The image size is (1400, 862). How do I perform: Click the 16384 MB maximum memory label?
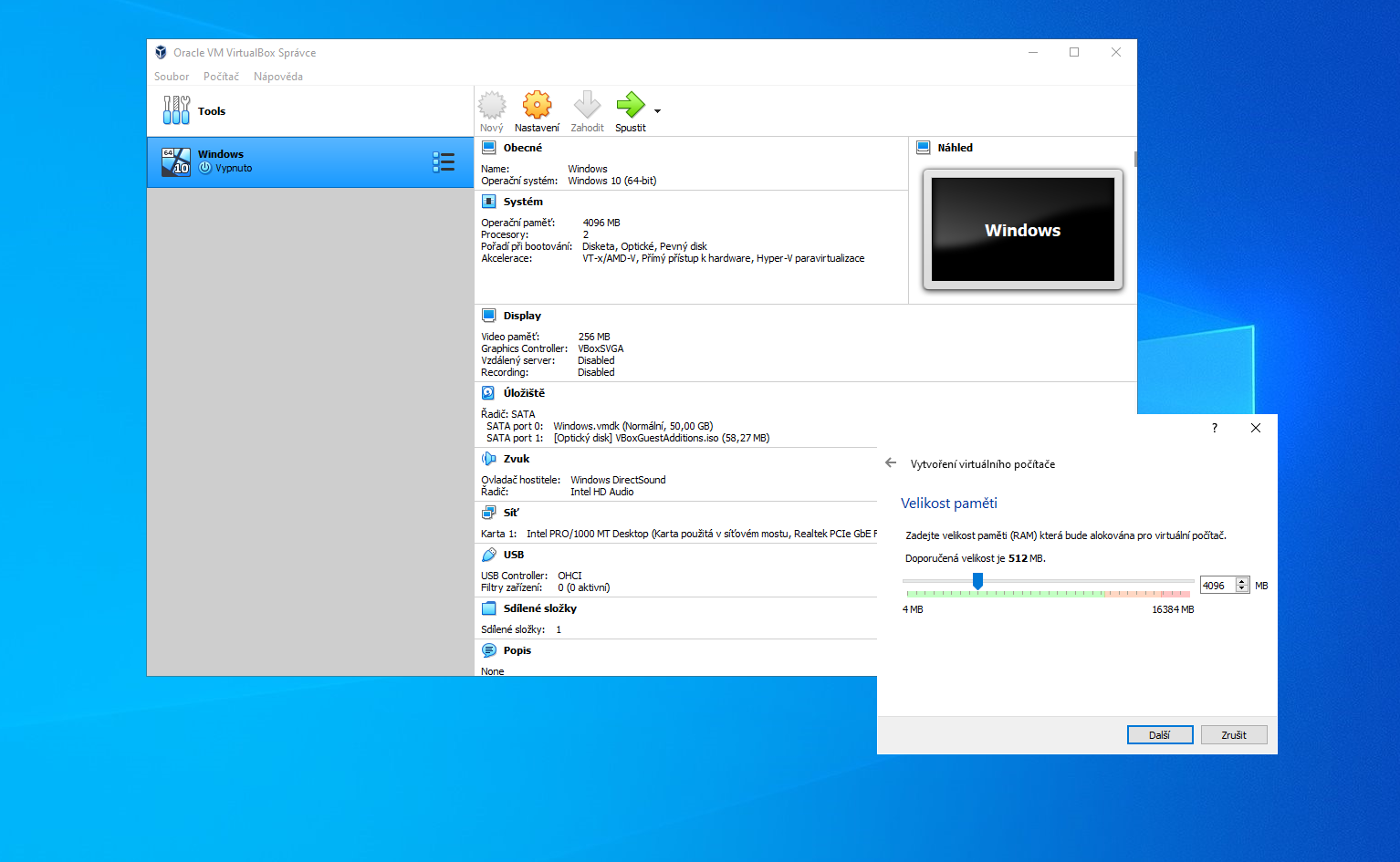click(1173, 609)
